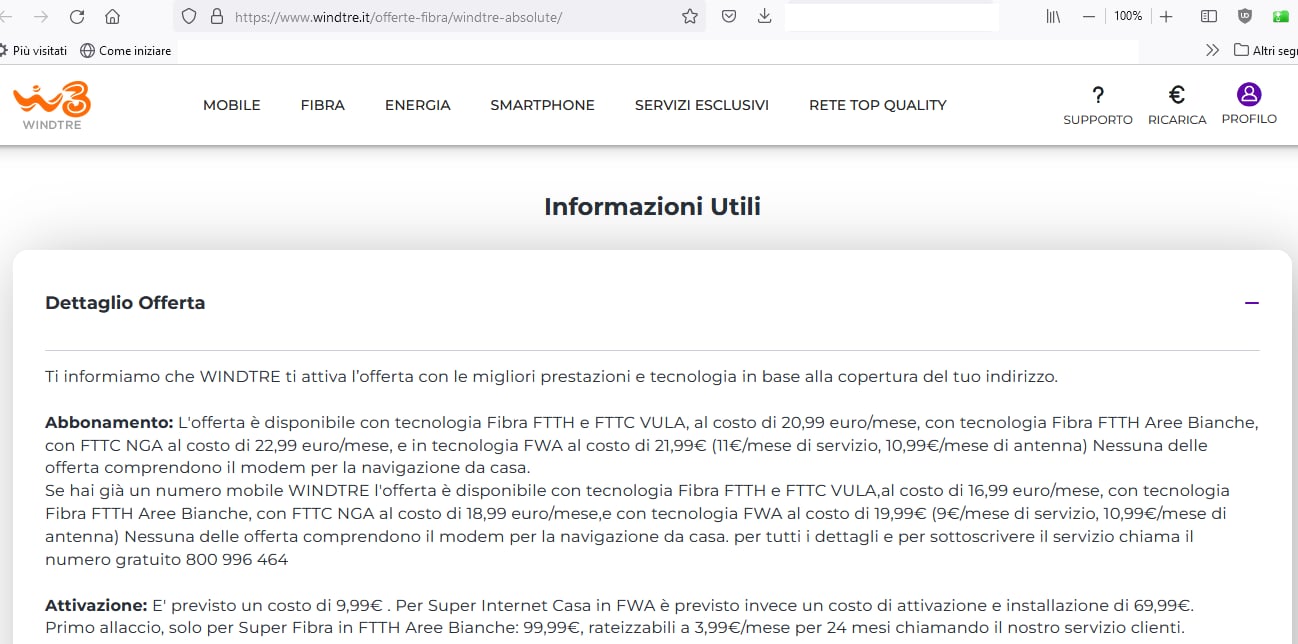Reset zoom level at 100%
The width and height of the screenshot is (1298, 644).
[1128, 16]
